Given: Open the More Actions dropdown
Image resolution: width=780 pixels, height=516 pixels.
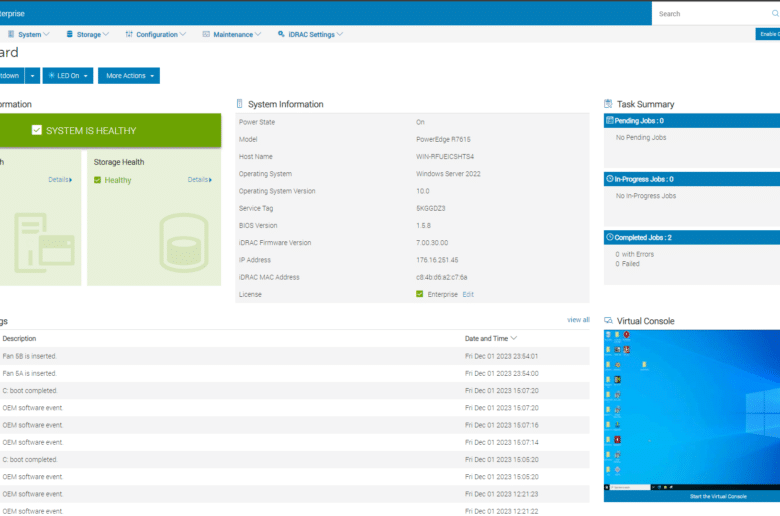Looking at the screenshot, I should (129, 76).
